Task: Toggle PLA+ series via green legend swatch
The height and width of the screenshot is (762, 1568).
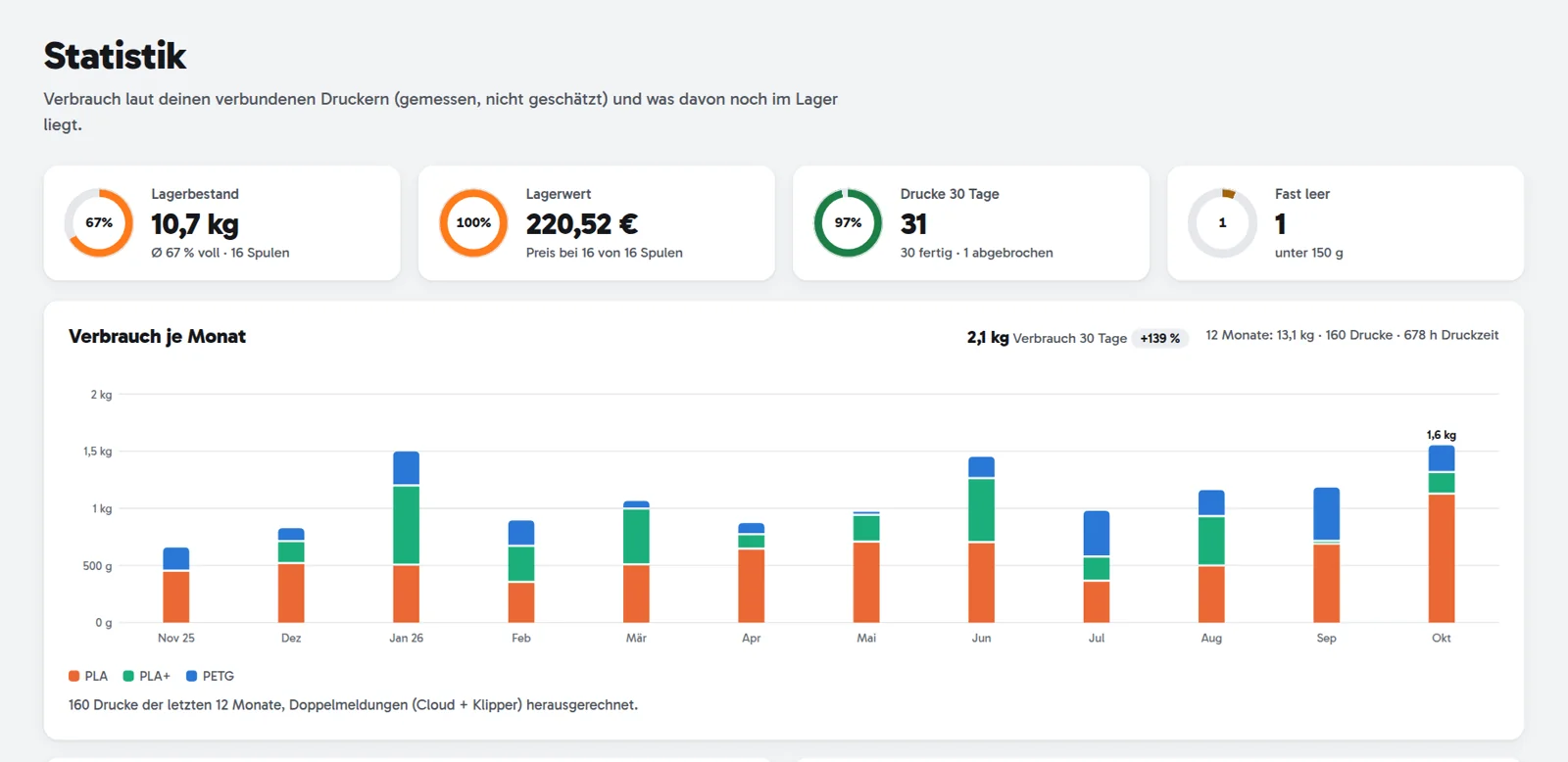Action: pyautogui.click(x=128, y=676)
